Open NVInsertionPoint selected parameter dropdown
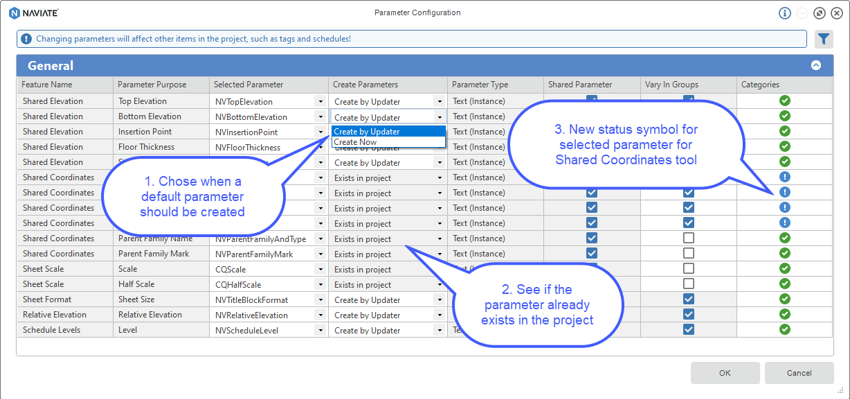 tap(320, 132)
